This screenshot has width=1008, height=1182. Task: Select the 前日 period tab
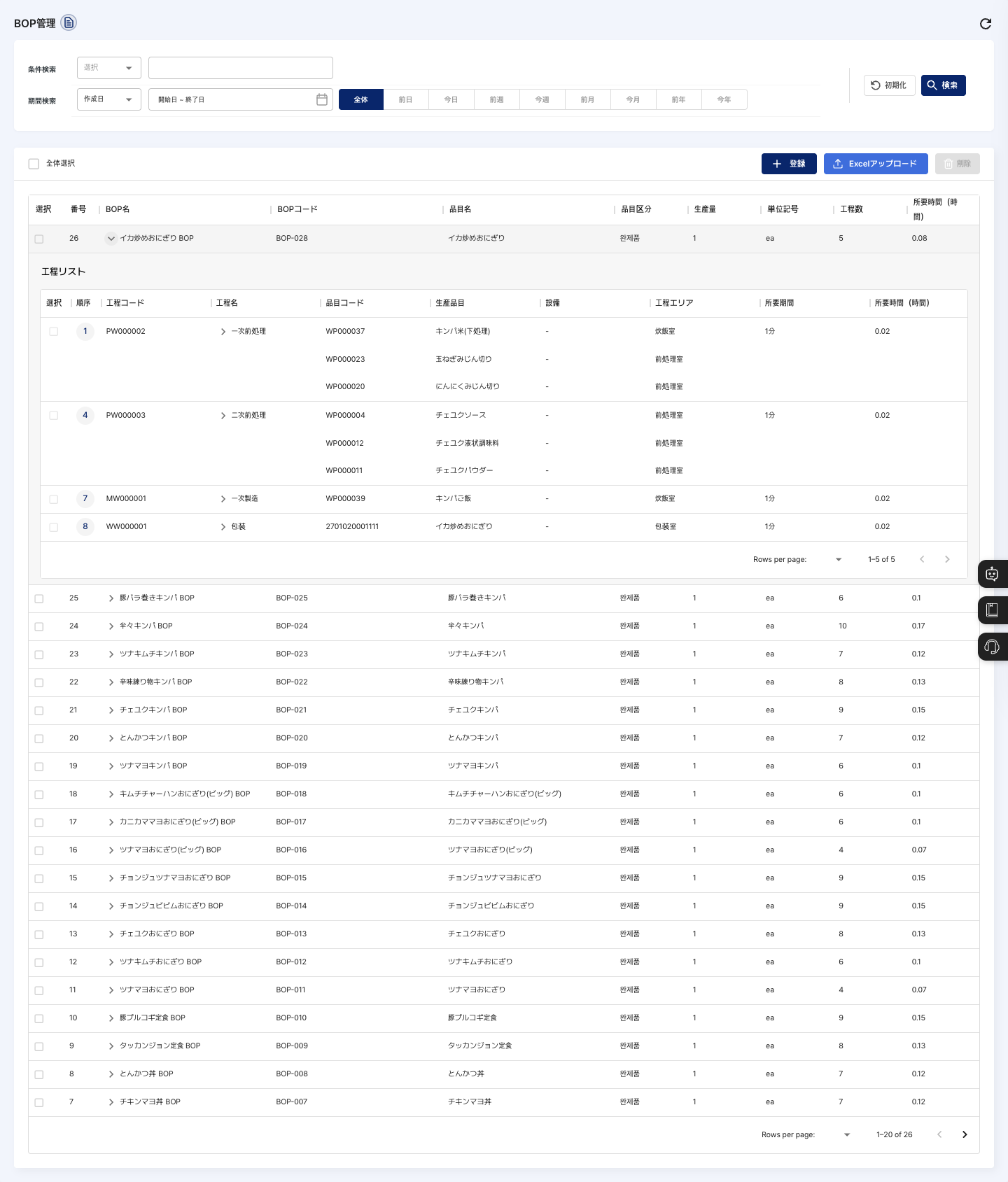(x=406, y=99)
